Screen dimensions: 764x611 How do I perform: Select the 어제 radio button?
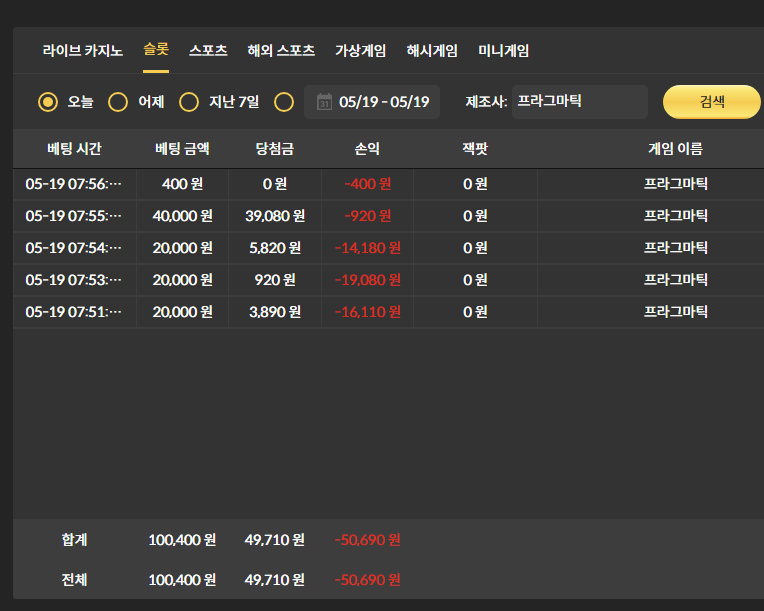pyautogui.click(x=118, y=102)
